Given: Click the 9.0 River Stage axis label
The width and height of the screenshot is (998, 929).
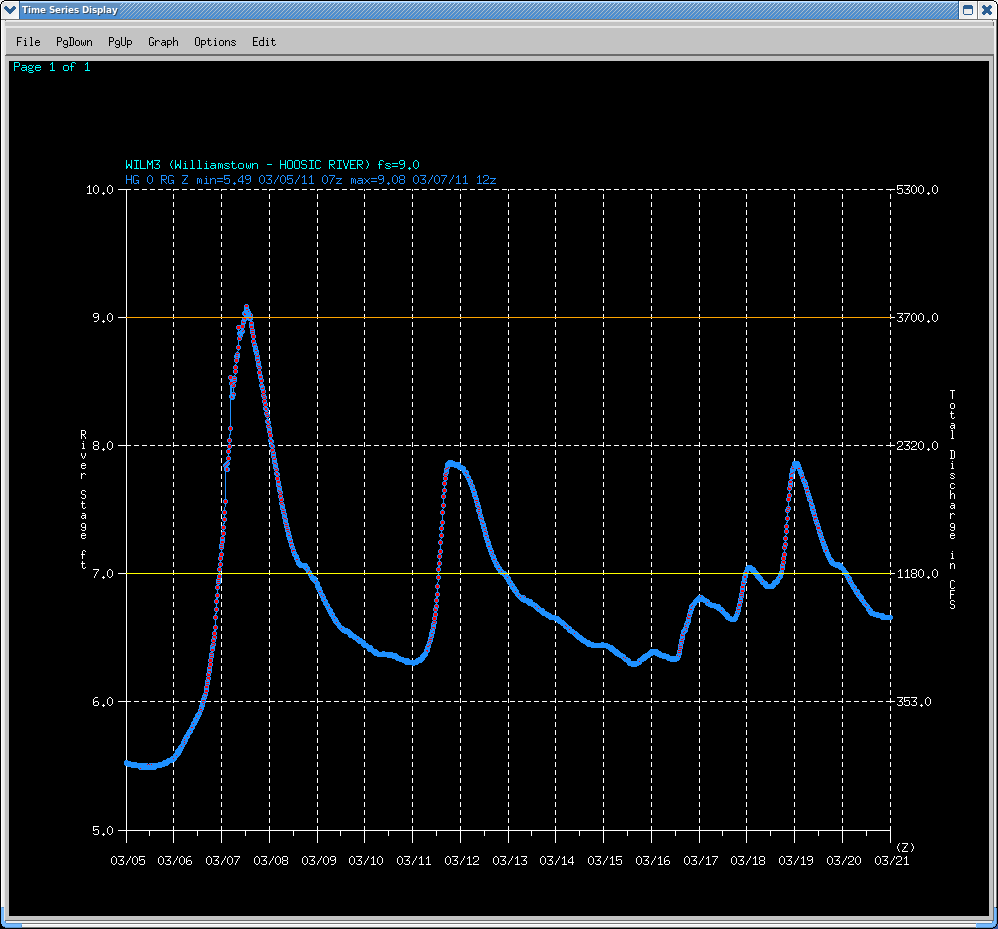Looking at the screenshot, I should tap(103, 318).
